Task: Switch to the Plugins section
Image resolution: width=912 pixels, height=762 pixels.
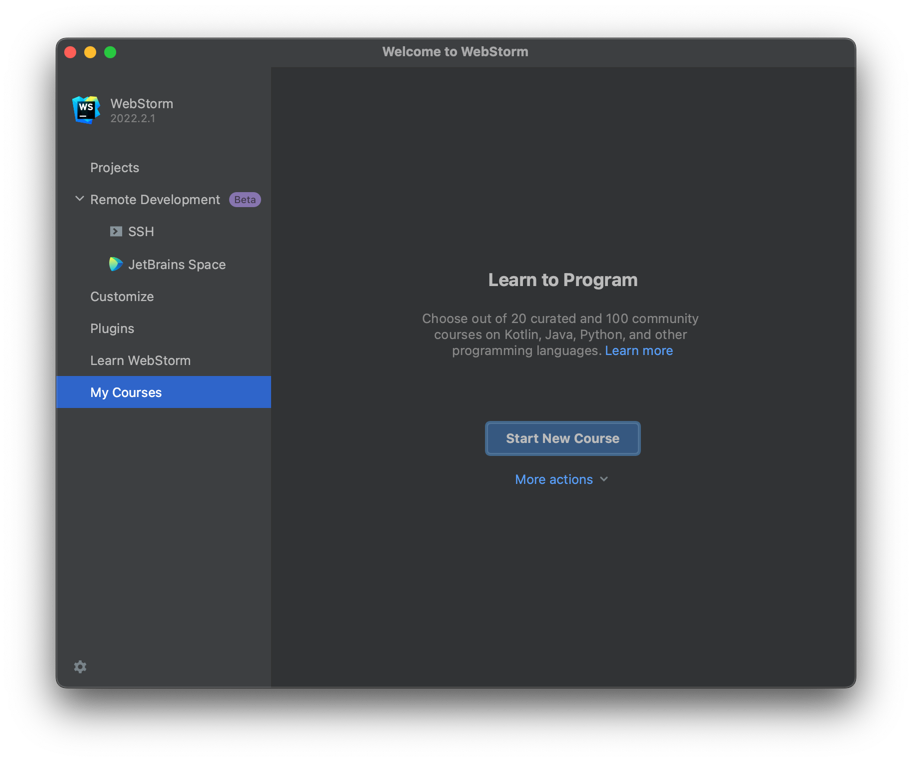Action: pyautogui.click(x=112, y=329)
